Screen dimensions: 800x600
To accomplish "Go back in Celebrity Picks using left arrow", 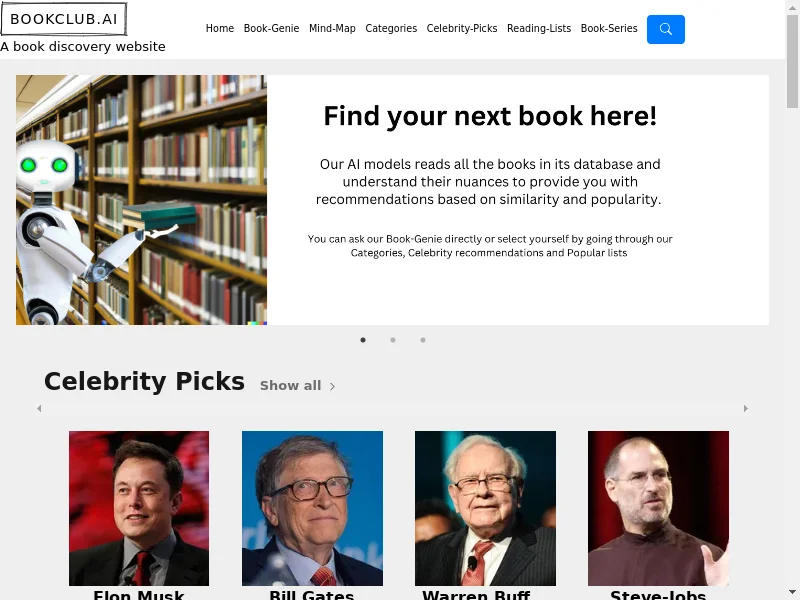I will point(39,409).
